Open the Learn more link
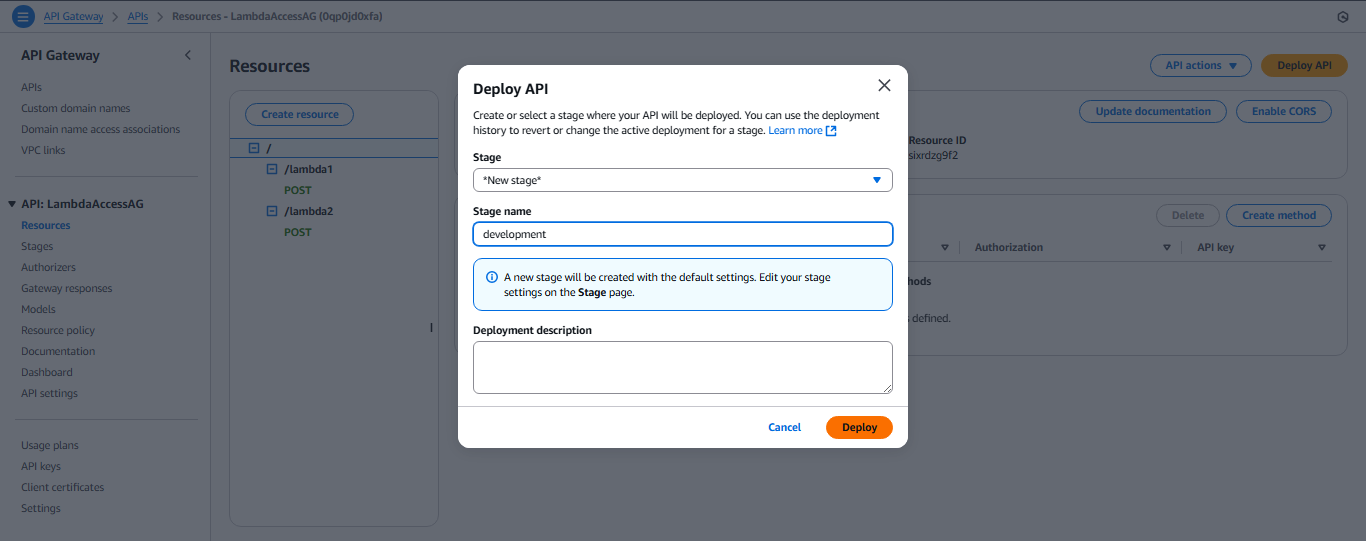Screen dimensions: 1366x541 [x=795, y=131]
